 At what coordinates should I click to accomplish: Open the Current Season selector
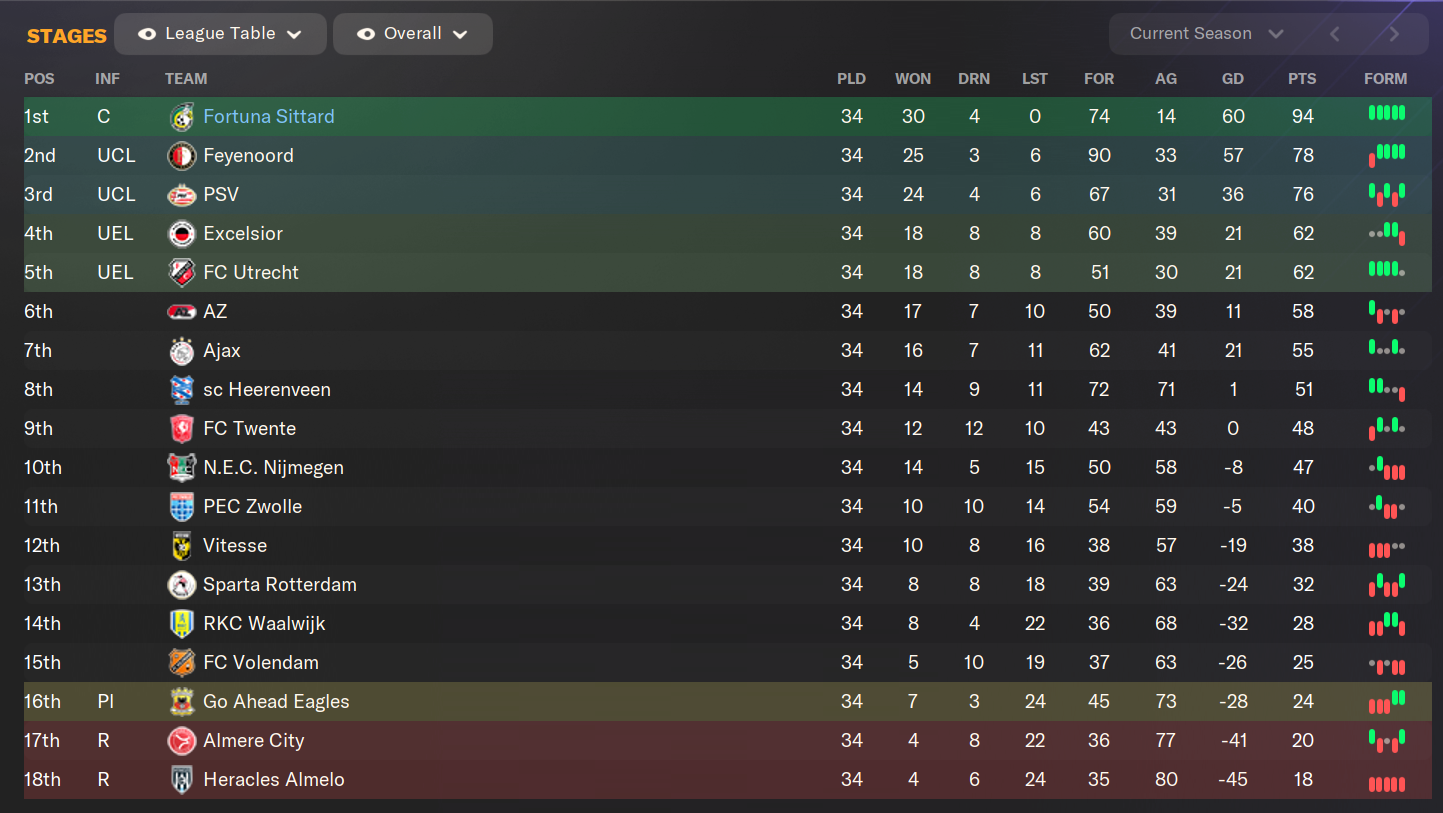coord(1206,34)
